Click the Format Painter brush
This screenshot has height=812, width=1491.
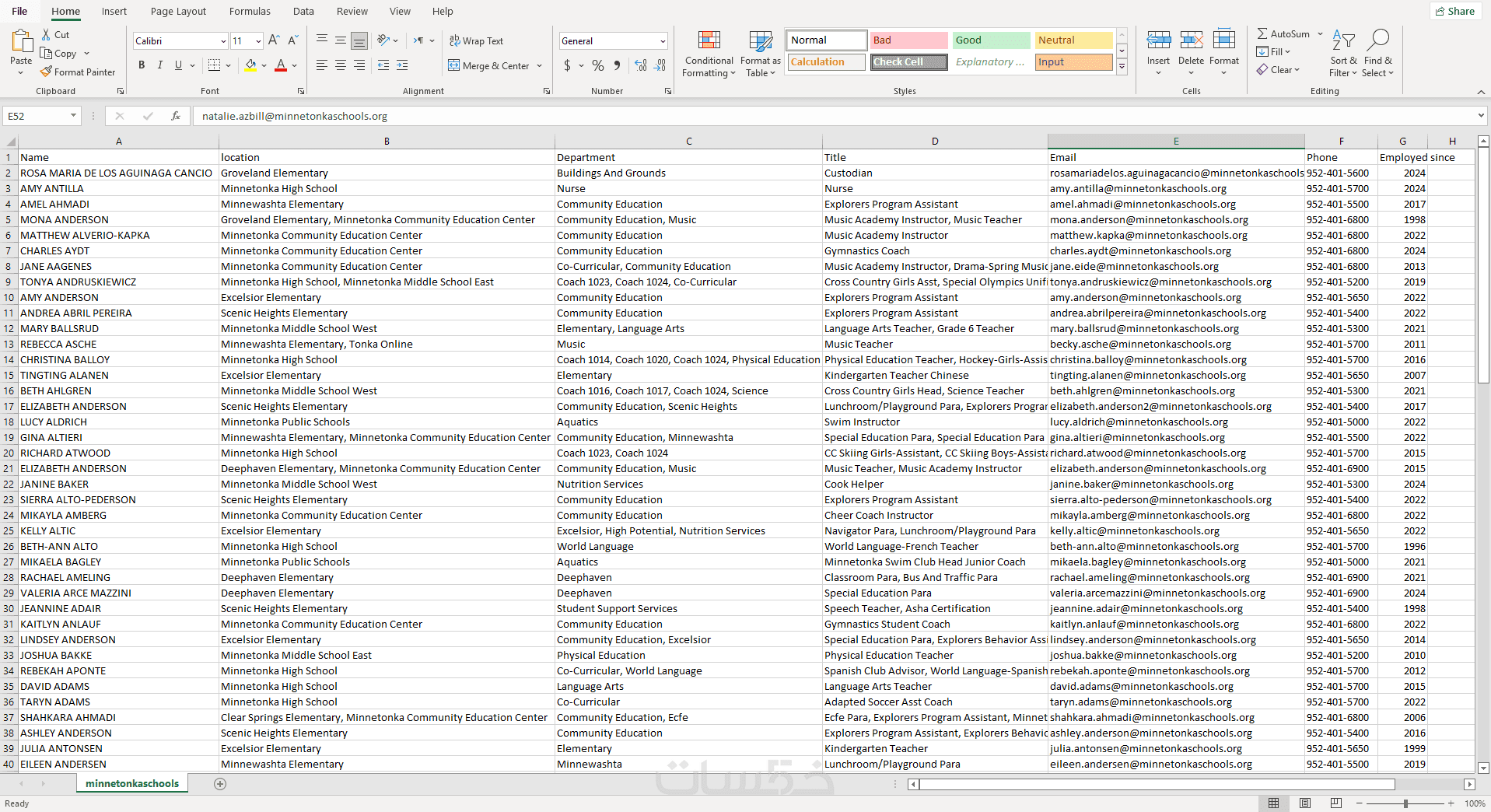click(x=46, y=72)
